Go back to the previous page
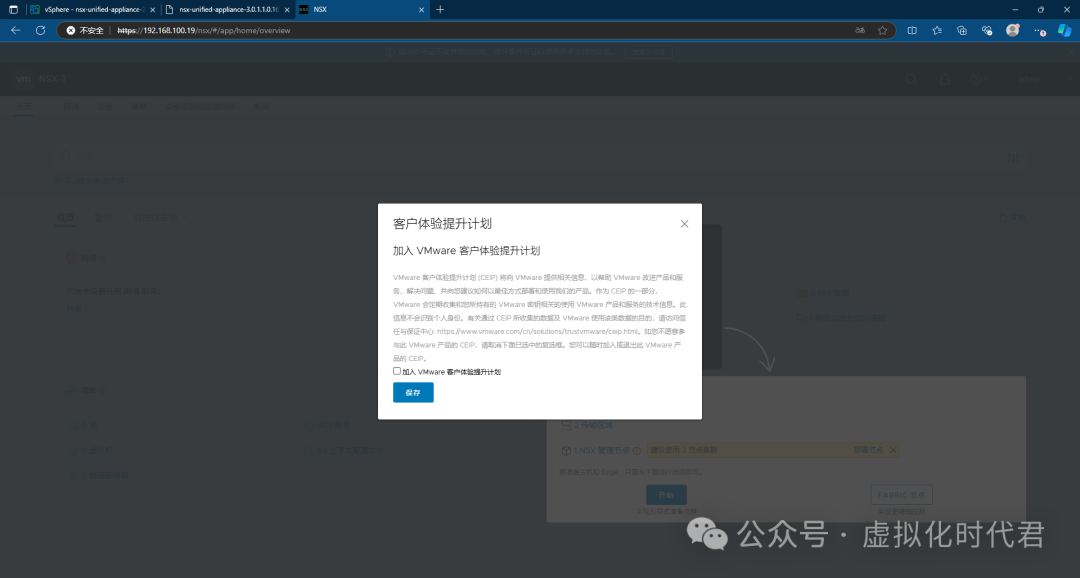Image resolution: width=1080 pixels, height=578 pixels. tap(15, 30)
